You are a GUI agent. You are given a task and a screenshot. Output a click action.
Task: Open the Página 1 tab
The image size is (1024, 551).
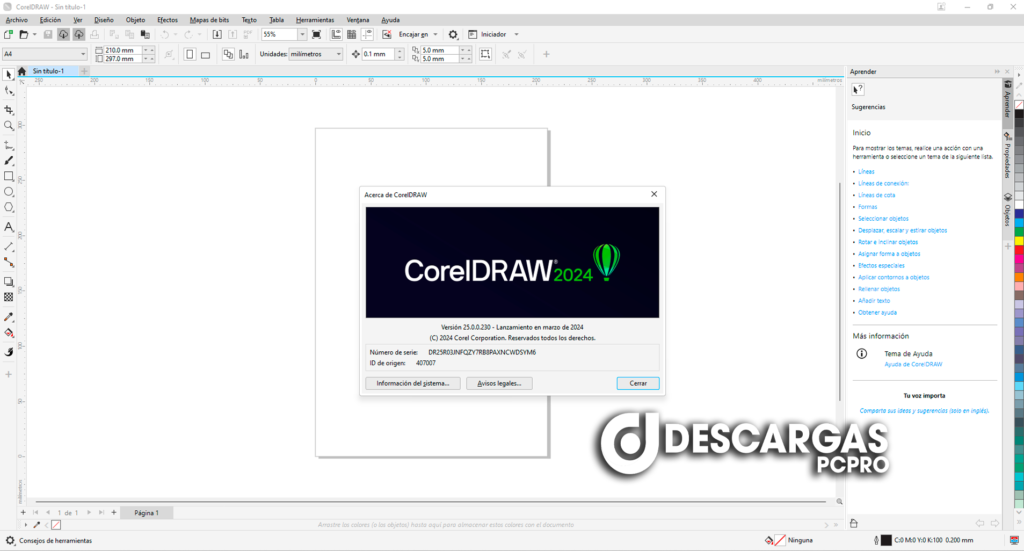(x=147, y=512)
